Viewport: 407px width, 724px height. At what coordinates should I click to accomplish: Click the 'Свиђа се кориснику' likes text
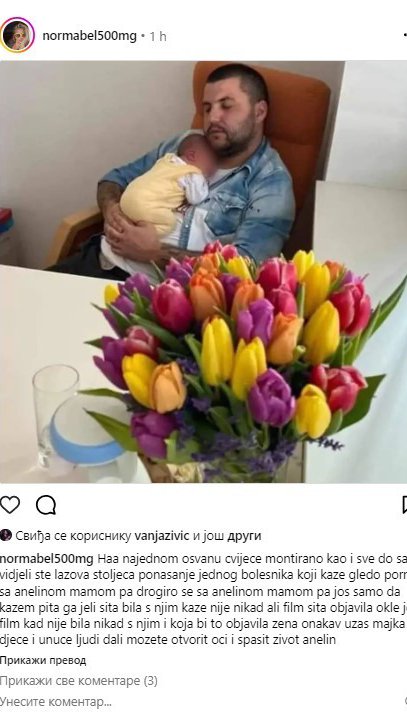(73, 536)
